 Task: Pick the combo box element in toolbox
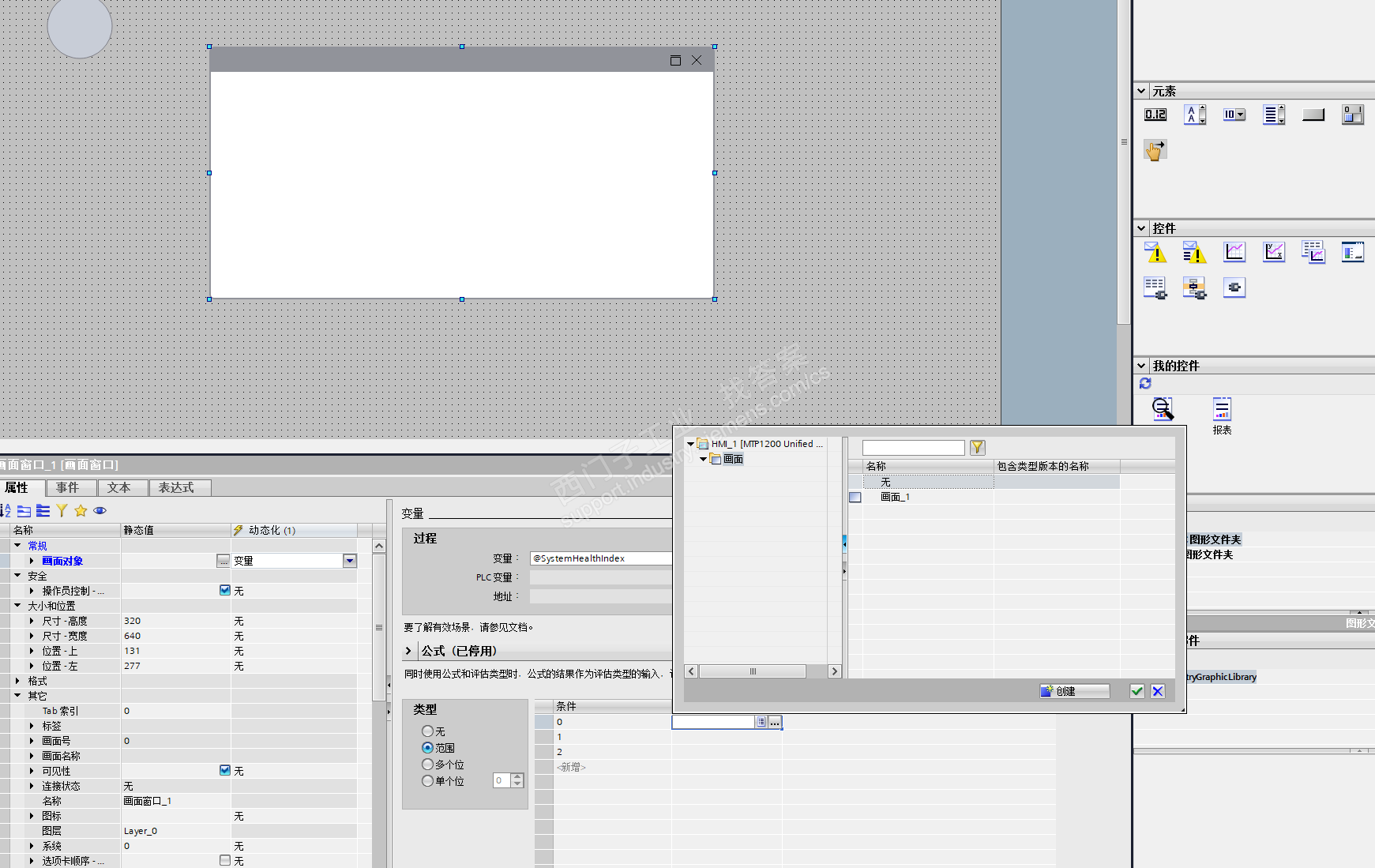[x=1234, y=115]
